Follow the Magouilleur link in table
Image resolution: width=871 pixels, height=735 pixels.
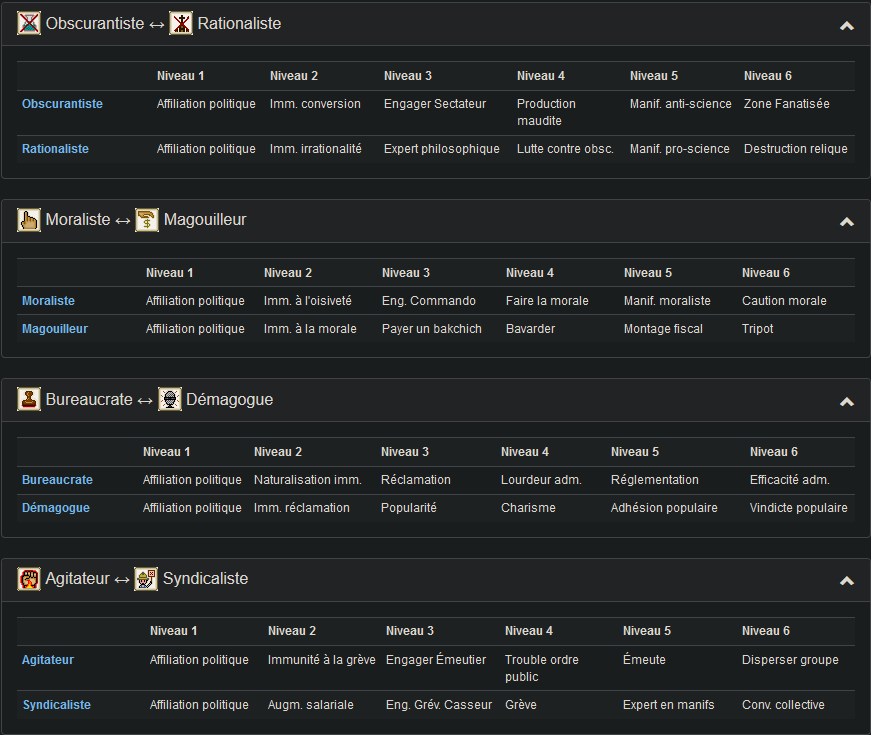click(x=55, y=329)
